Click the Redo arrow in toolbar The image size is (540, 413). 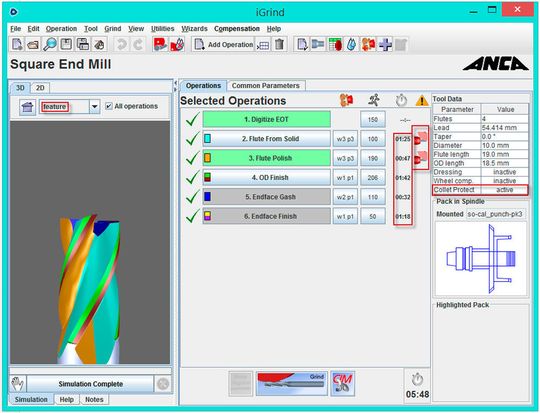pyautogui.click(x=138, y=45)
